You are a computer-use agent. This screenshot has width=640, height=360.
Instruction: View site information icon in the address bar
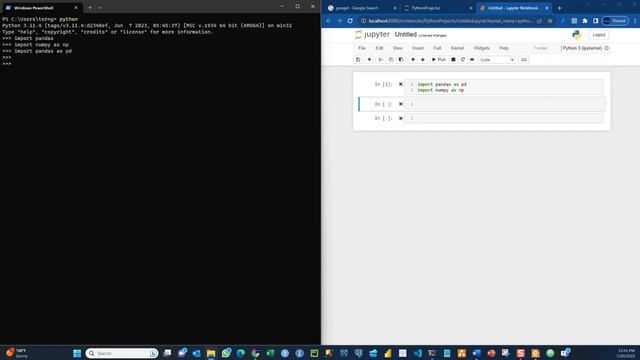[x=363, y=21]
